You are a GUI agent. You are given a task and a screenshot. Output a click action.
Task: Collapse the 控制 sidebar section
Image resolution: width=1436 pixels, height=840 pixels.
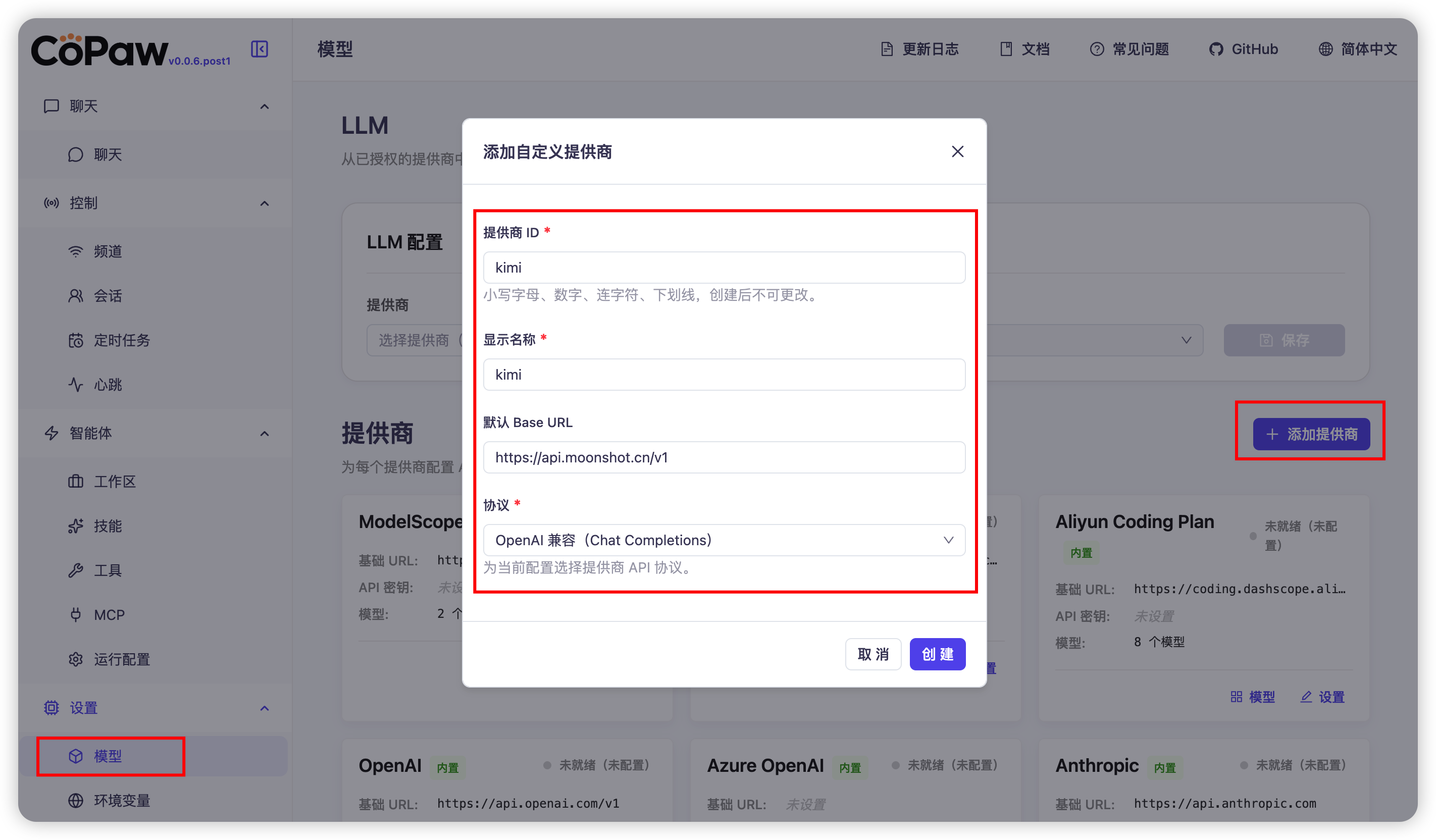coord(265,203)
